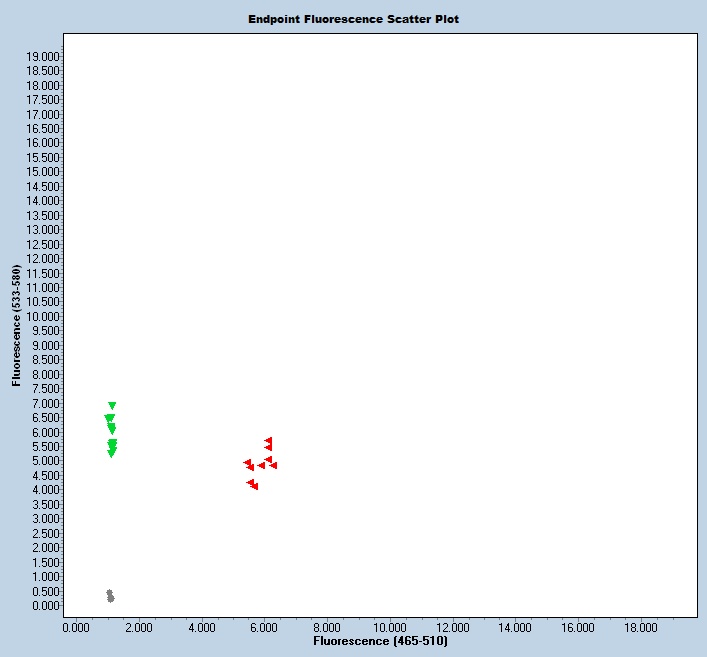The image size is (707, 657).
Task: Select the topmost red triangle data point
Action: (x=268, y=440)
